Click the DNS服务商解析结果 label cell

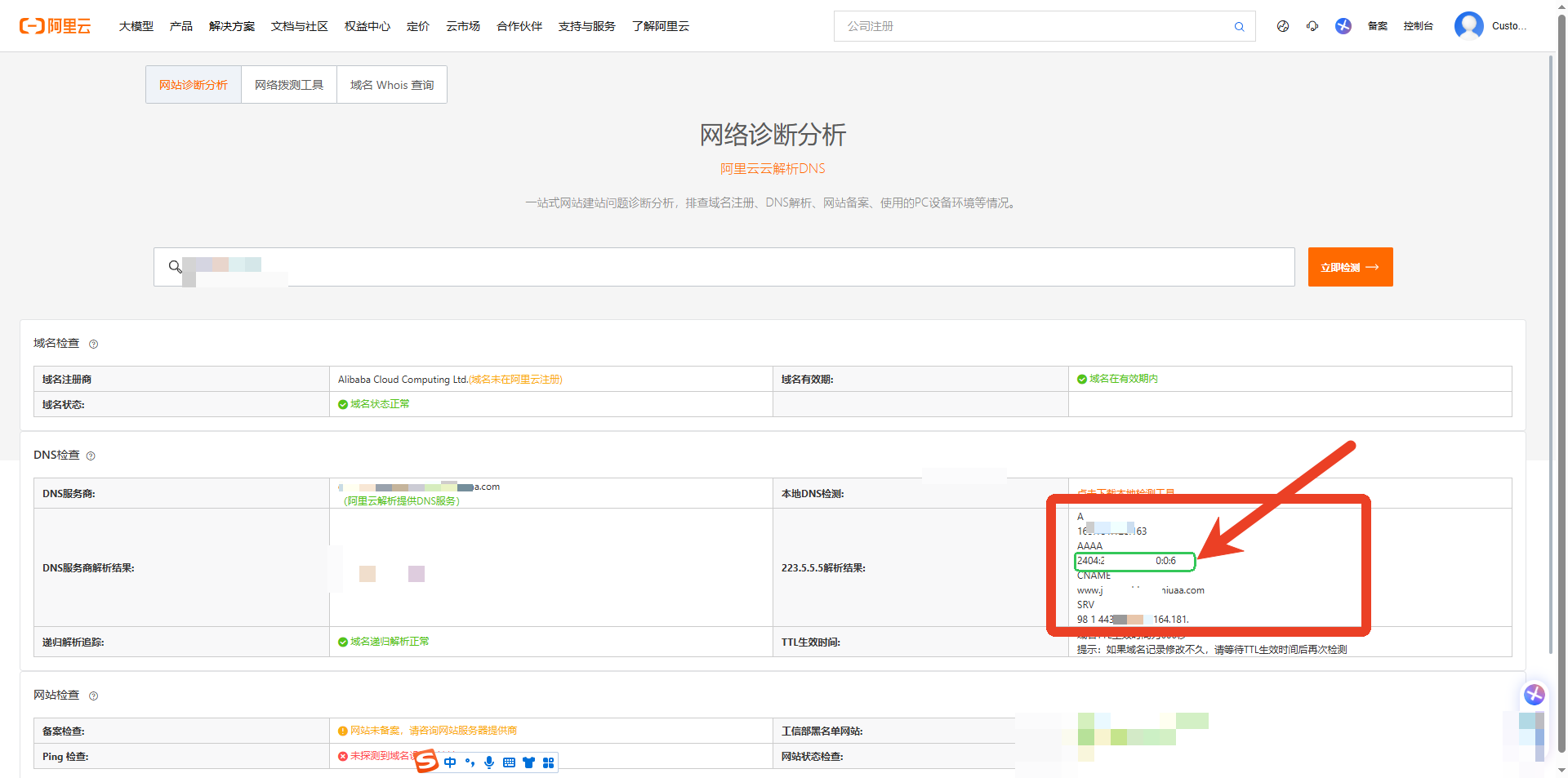[181, 567]
